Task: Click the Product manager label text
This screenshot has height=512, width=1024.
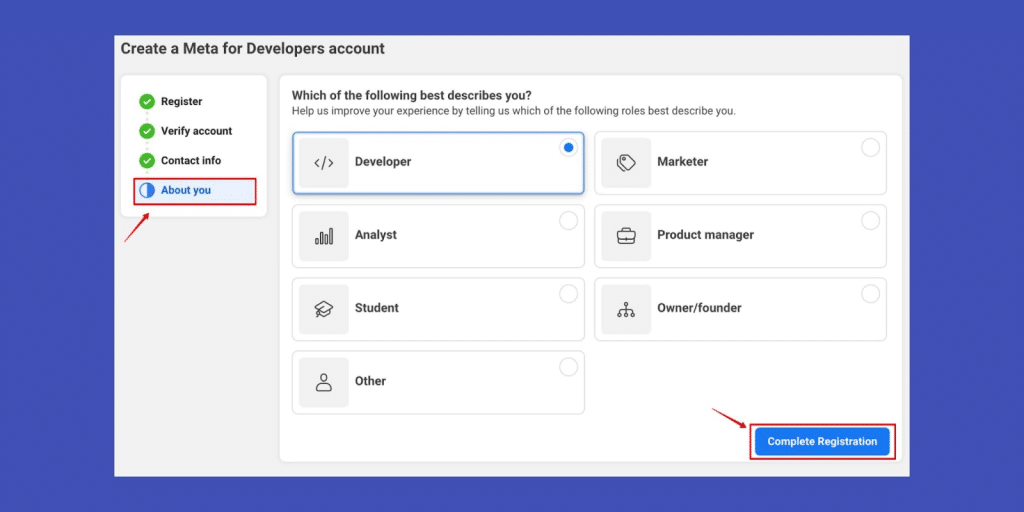Action: [705, 234]
